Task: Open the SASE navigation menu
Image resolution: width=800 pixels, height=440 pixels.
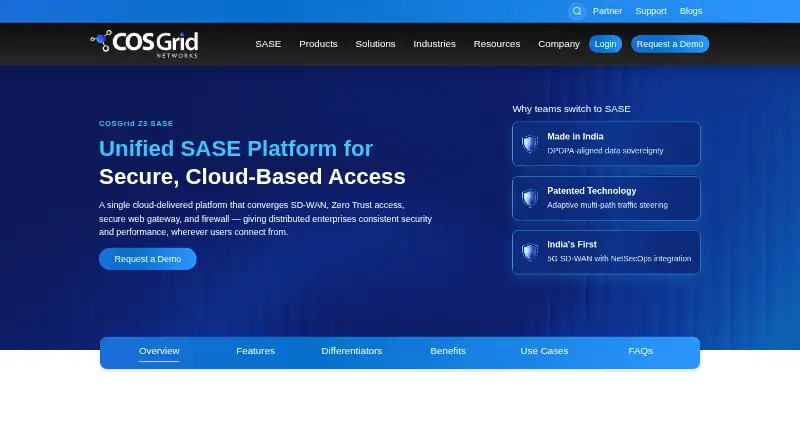Action: (268, 44)
